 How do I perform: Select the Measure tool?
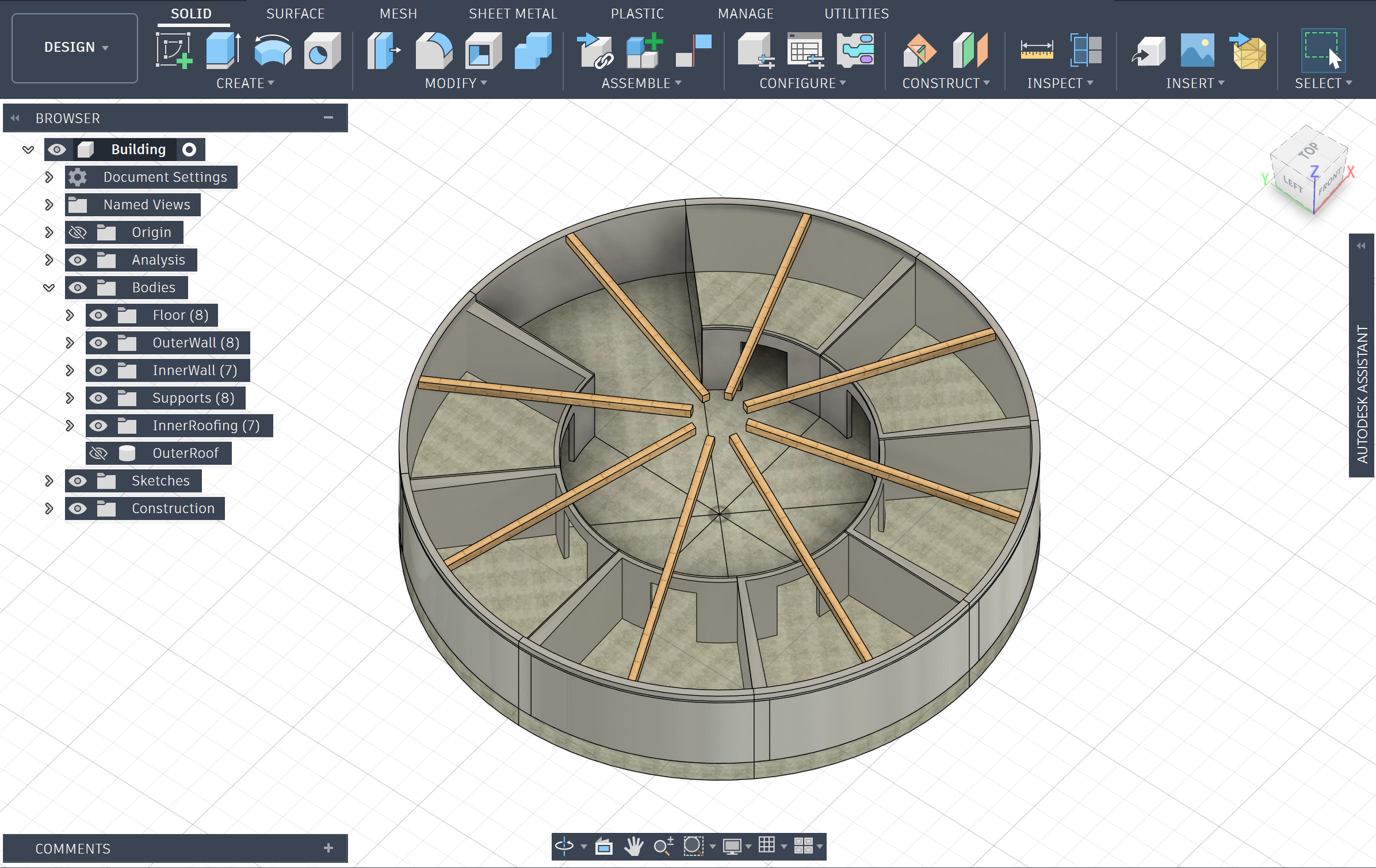pos(1037,51)
